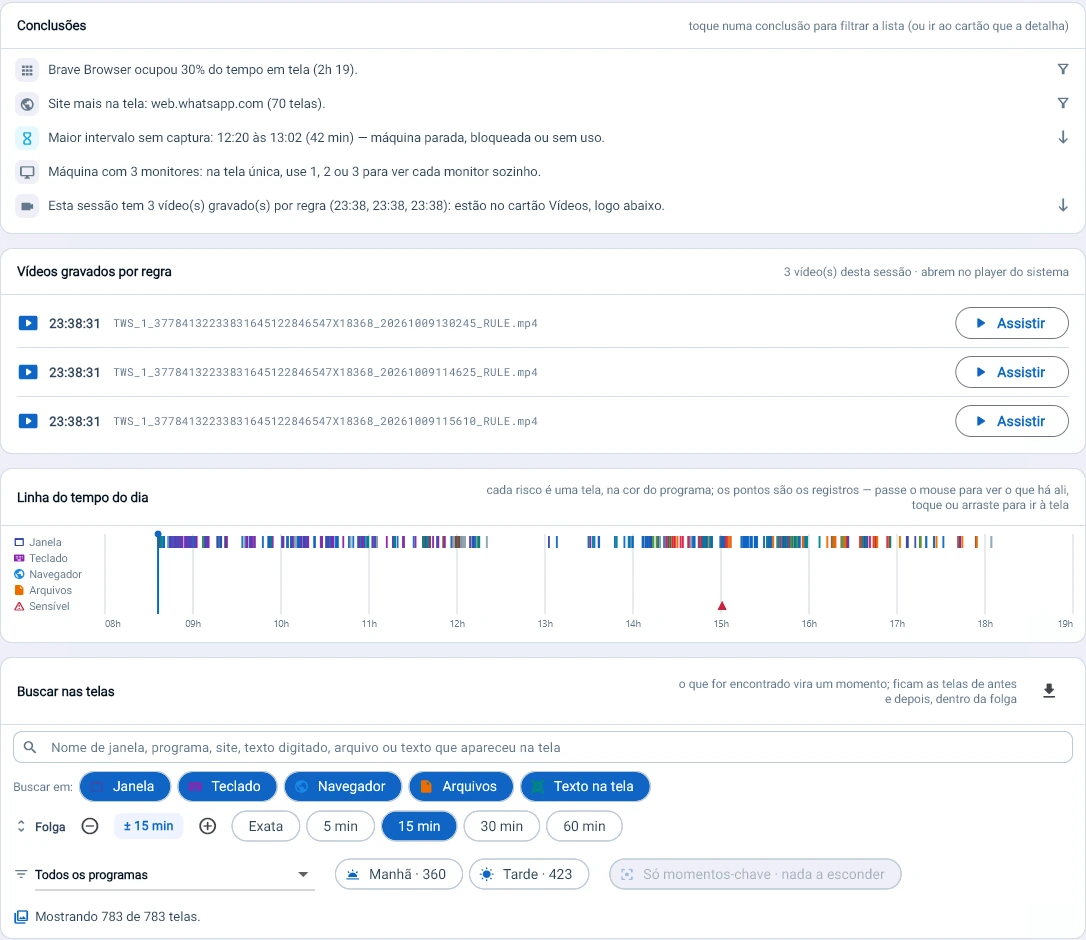The width and height of the screenshot is (1086, 940).
Task: Click the camera icon beside Esta sessão
Action: click(x=27, y=206)
